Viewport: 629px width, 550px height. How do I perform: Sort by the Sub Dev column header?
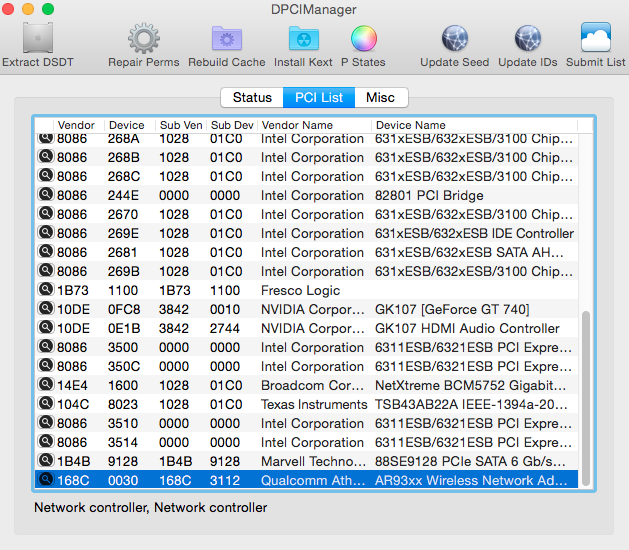[x=232, y=125]
